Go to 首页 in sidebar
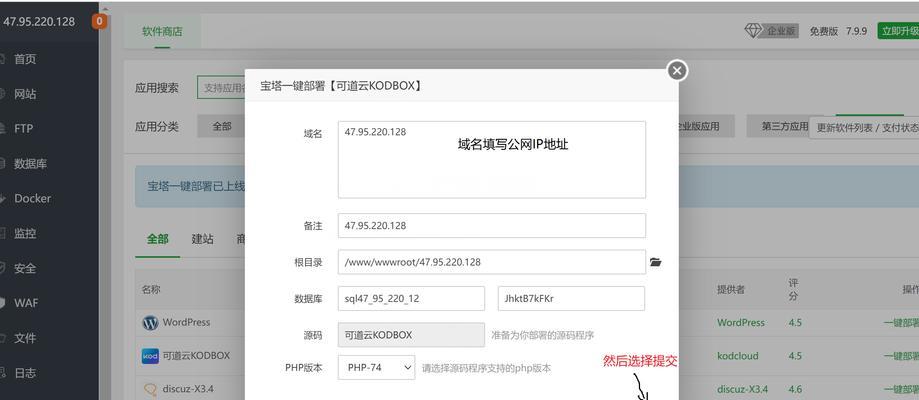The image size is (919, 400). (x=25, y=59)
